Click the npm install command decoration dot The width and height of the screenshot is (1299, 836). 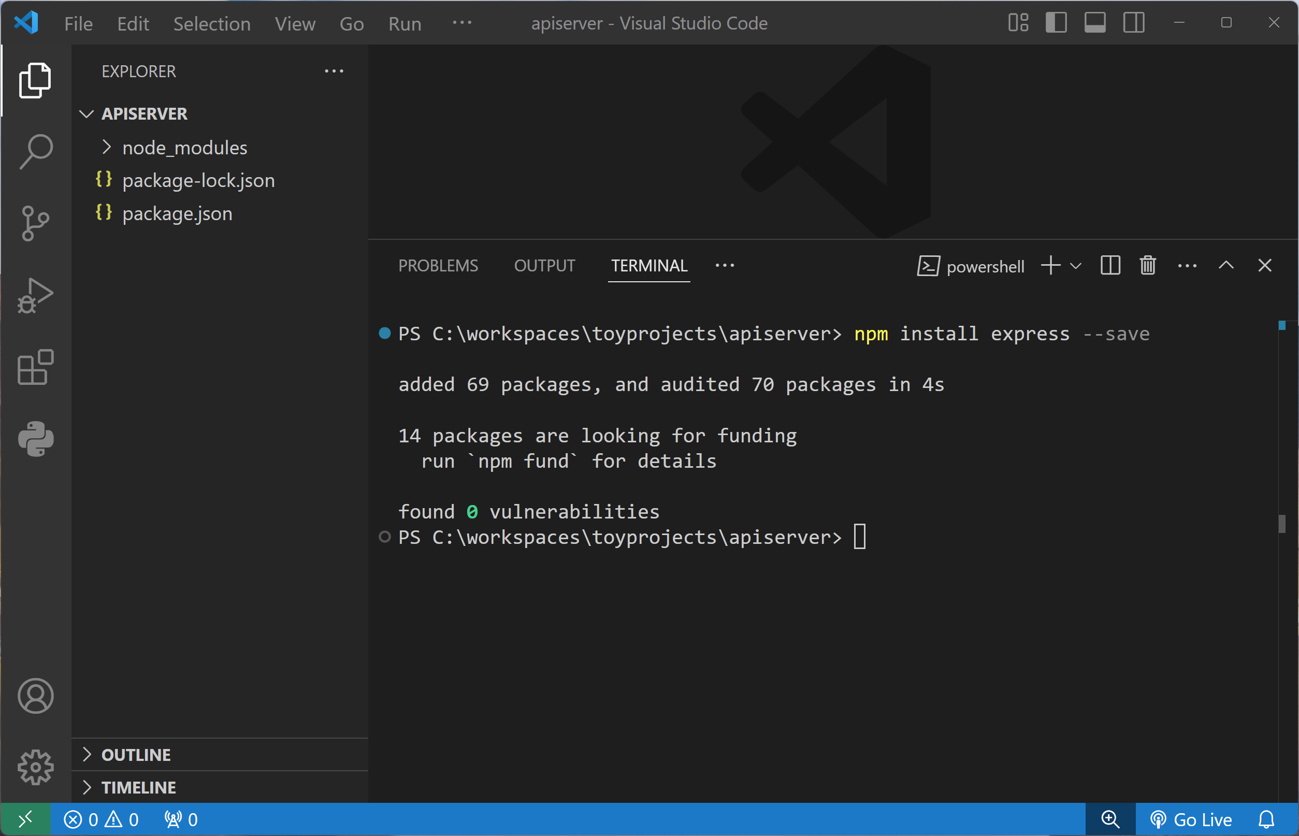coord(385,333)
